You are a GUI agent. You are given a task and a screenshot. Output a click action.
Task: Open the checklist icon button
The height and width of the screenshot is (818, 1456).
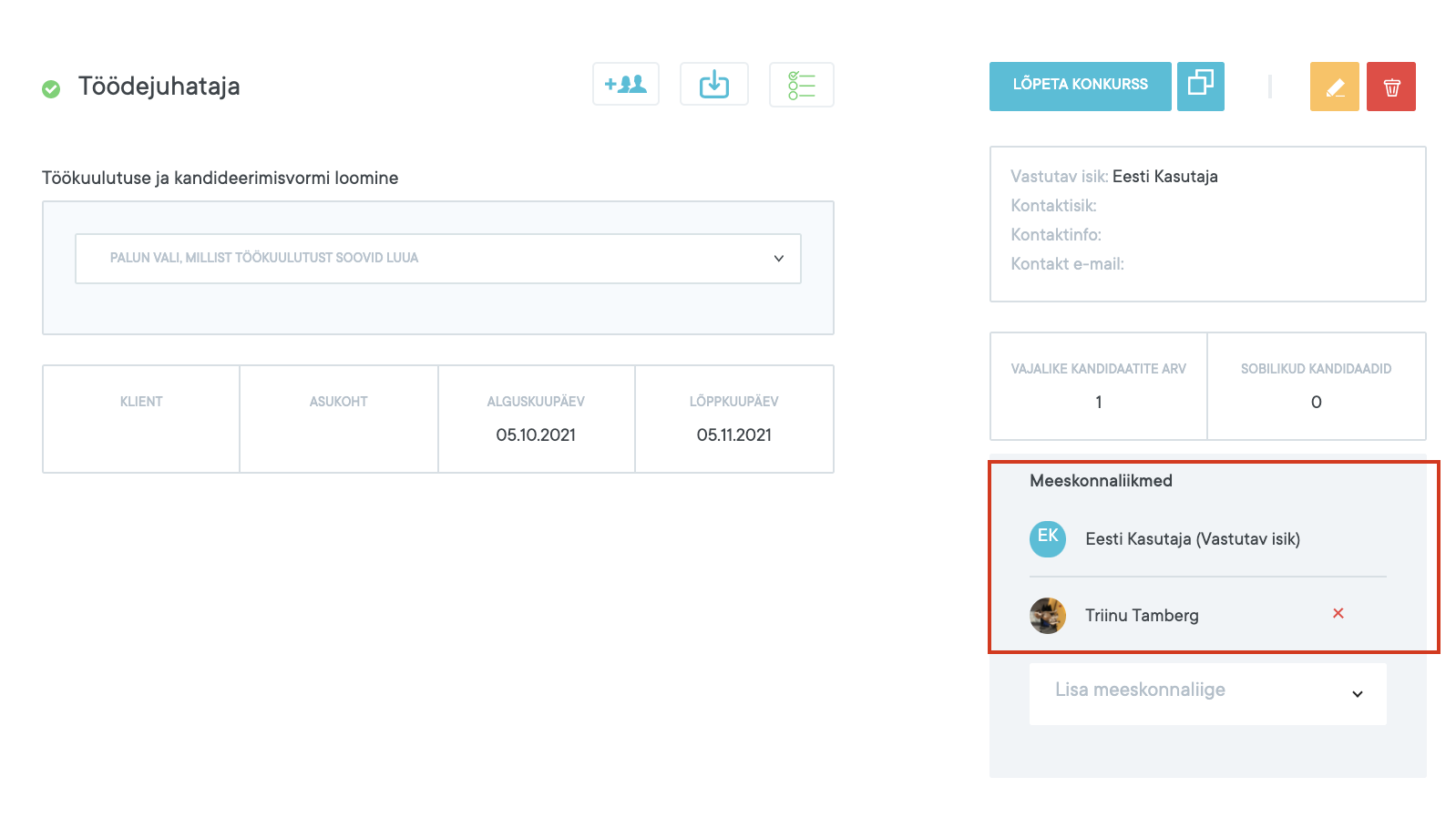pos(801,85)
